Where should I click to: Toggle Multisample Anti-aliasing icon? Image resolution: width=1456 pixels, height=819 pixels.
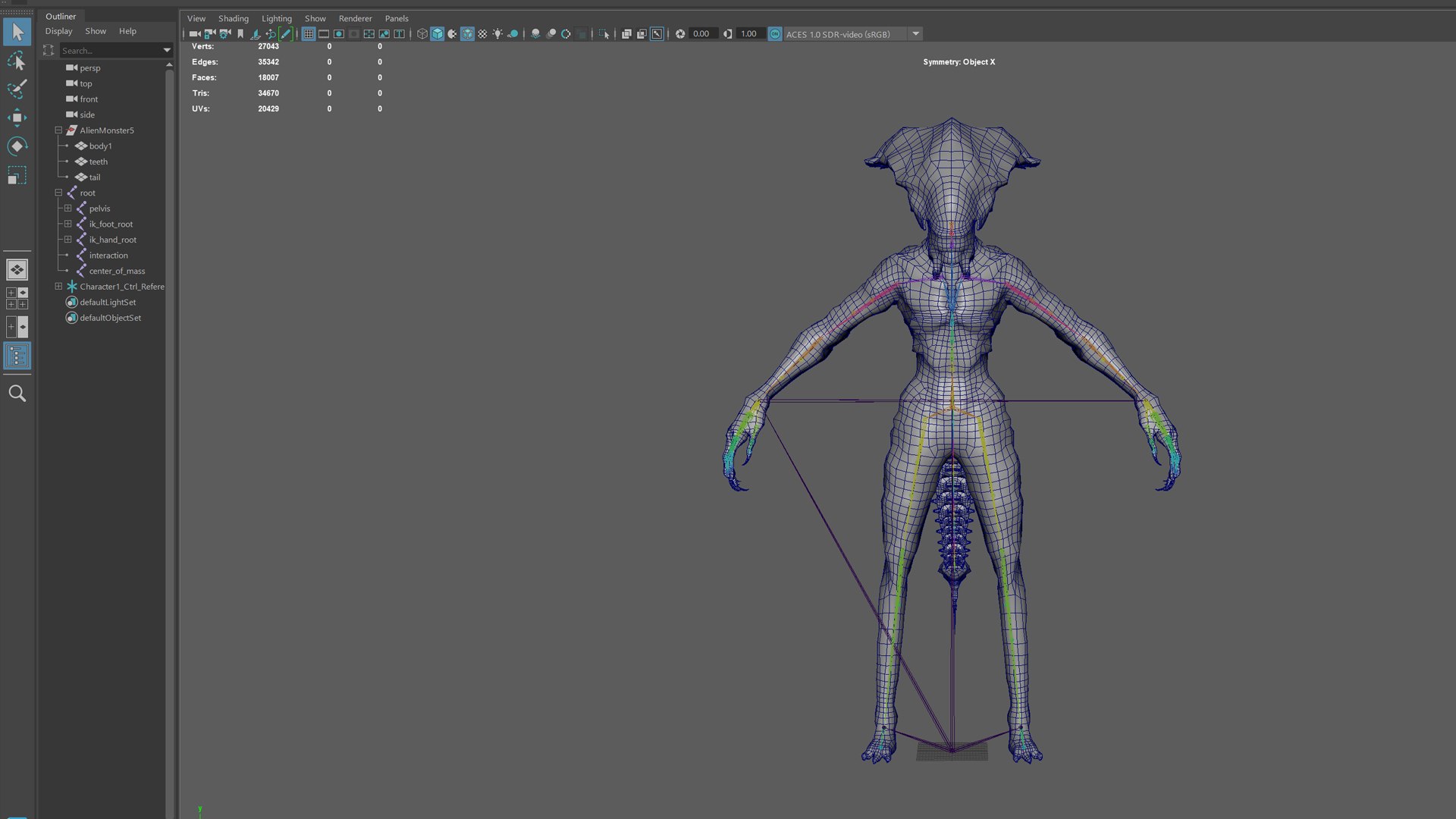[566, 34]
